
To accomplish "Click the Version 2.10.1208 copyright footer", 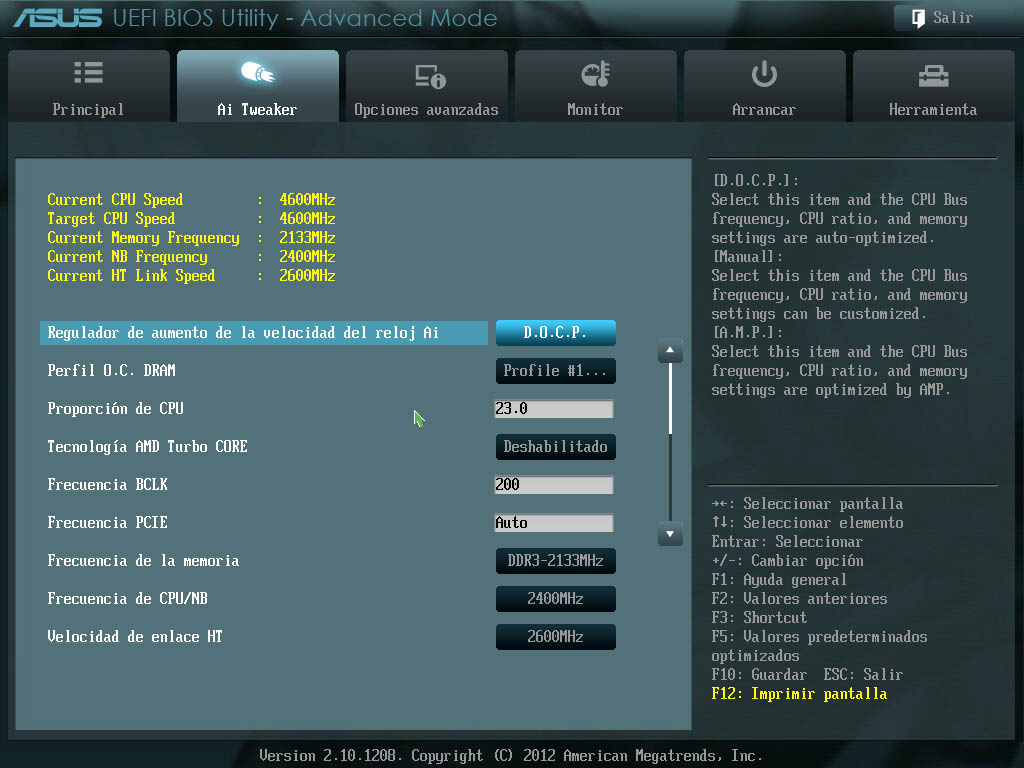I will pyautogui.click(x=511, y=756).
